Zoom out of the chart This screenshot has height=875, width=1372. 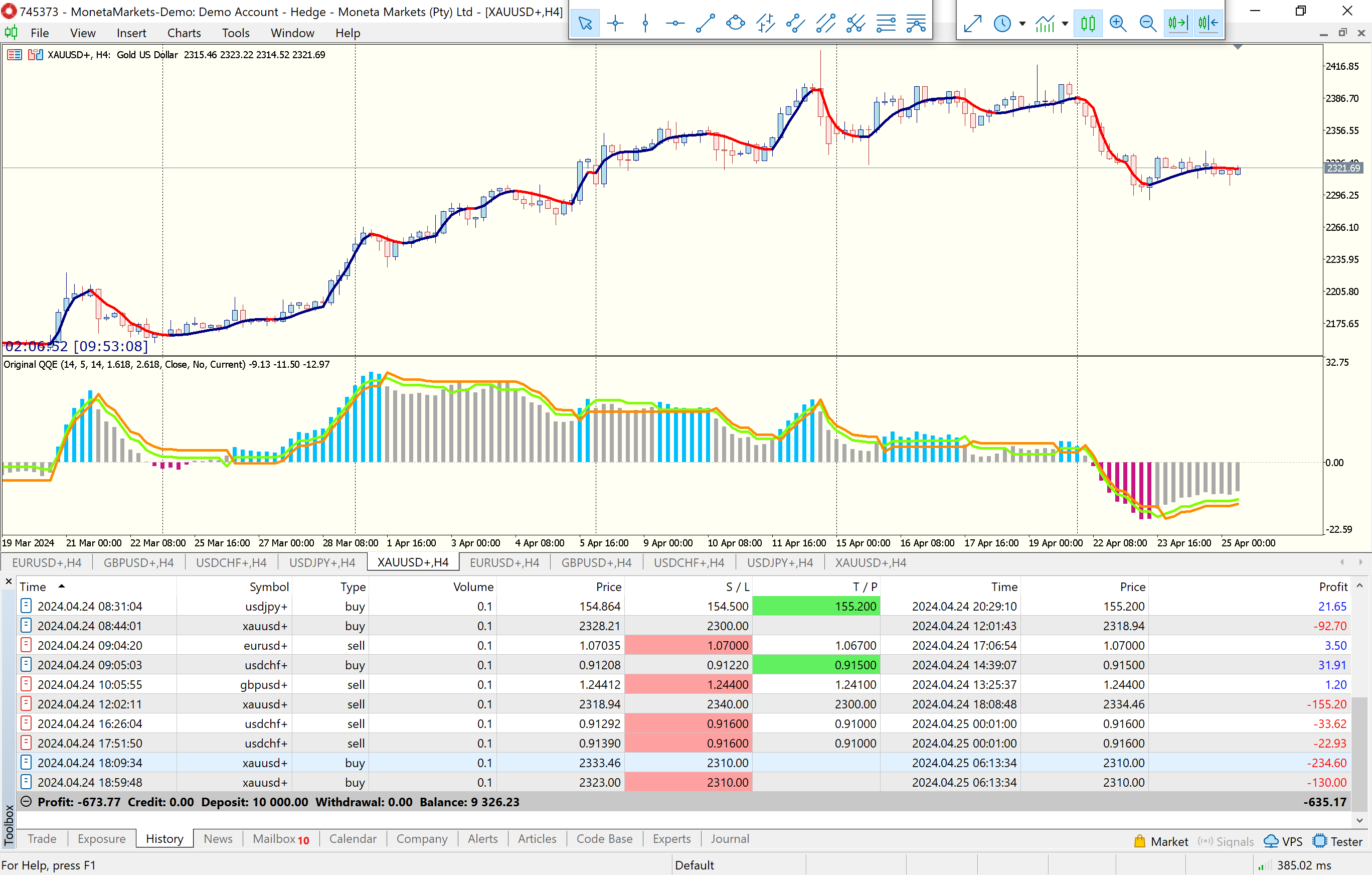pyautogui.click(x=1147, y=24)
